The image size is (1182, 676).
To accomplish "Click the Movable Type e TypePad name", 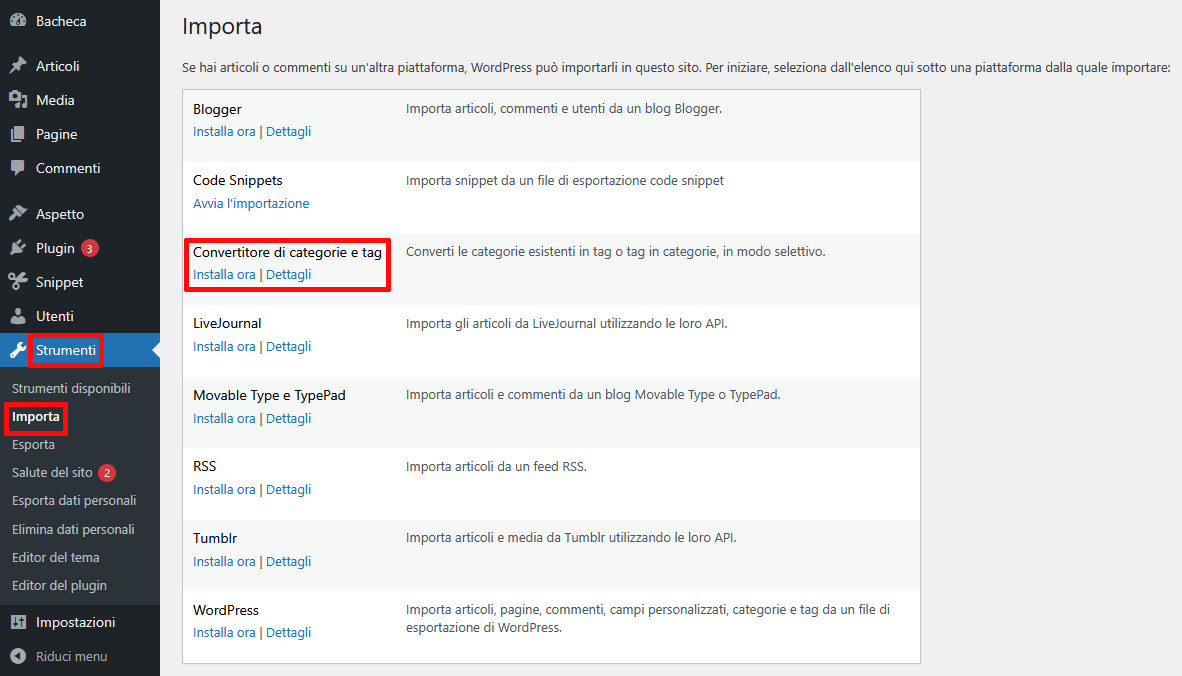I will tap(269, 395).
